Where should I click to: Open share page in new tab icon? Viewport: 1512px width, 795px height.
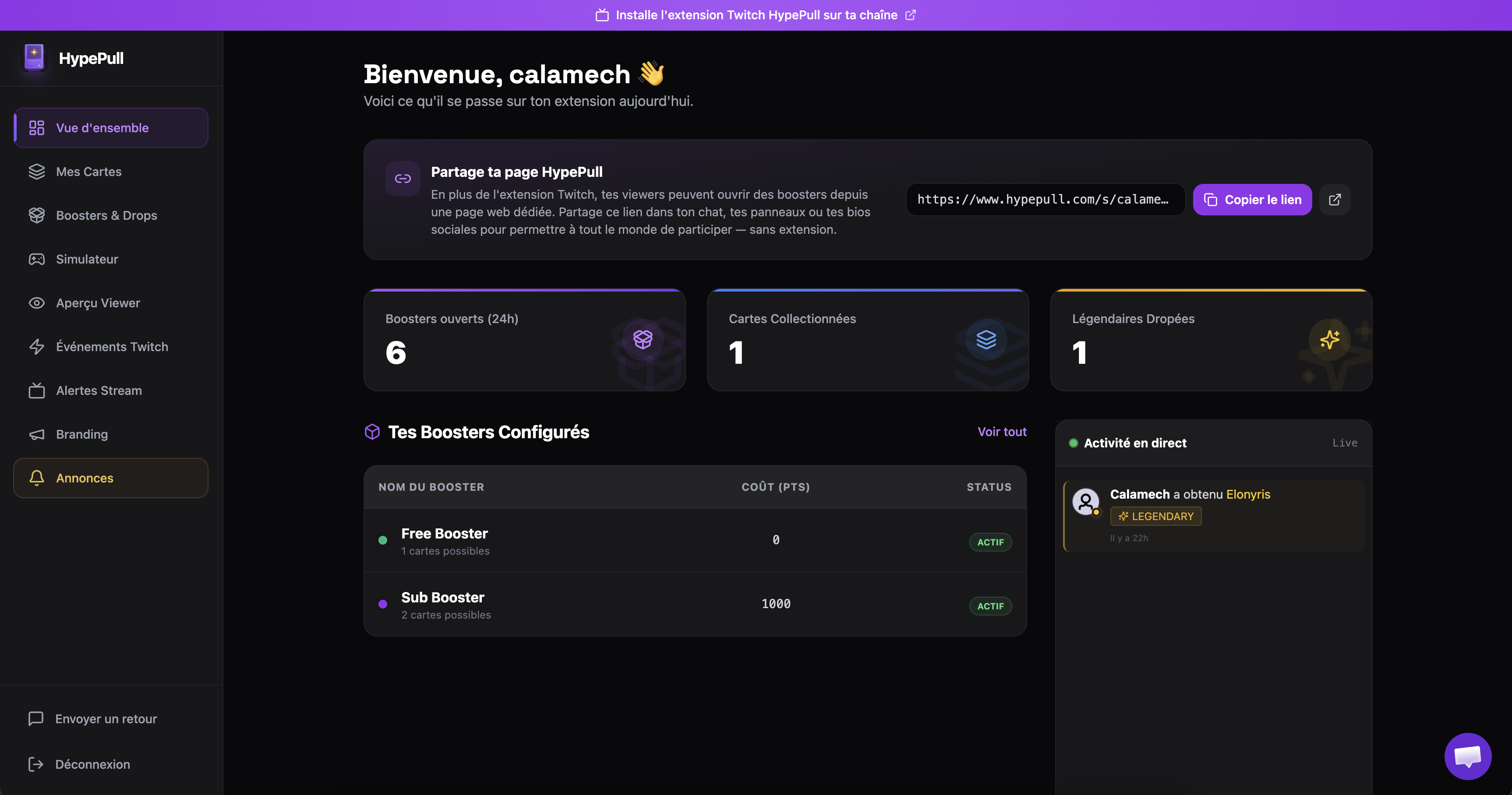[1335, 200]
